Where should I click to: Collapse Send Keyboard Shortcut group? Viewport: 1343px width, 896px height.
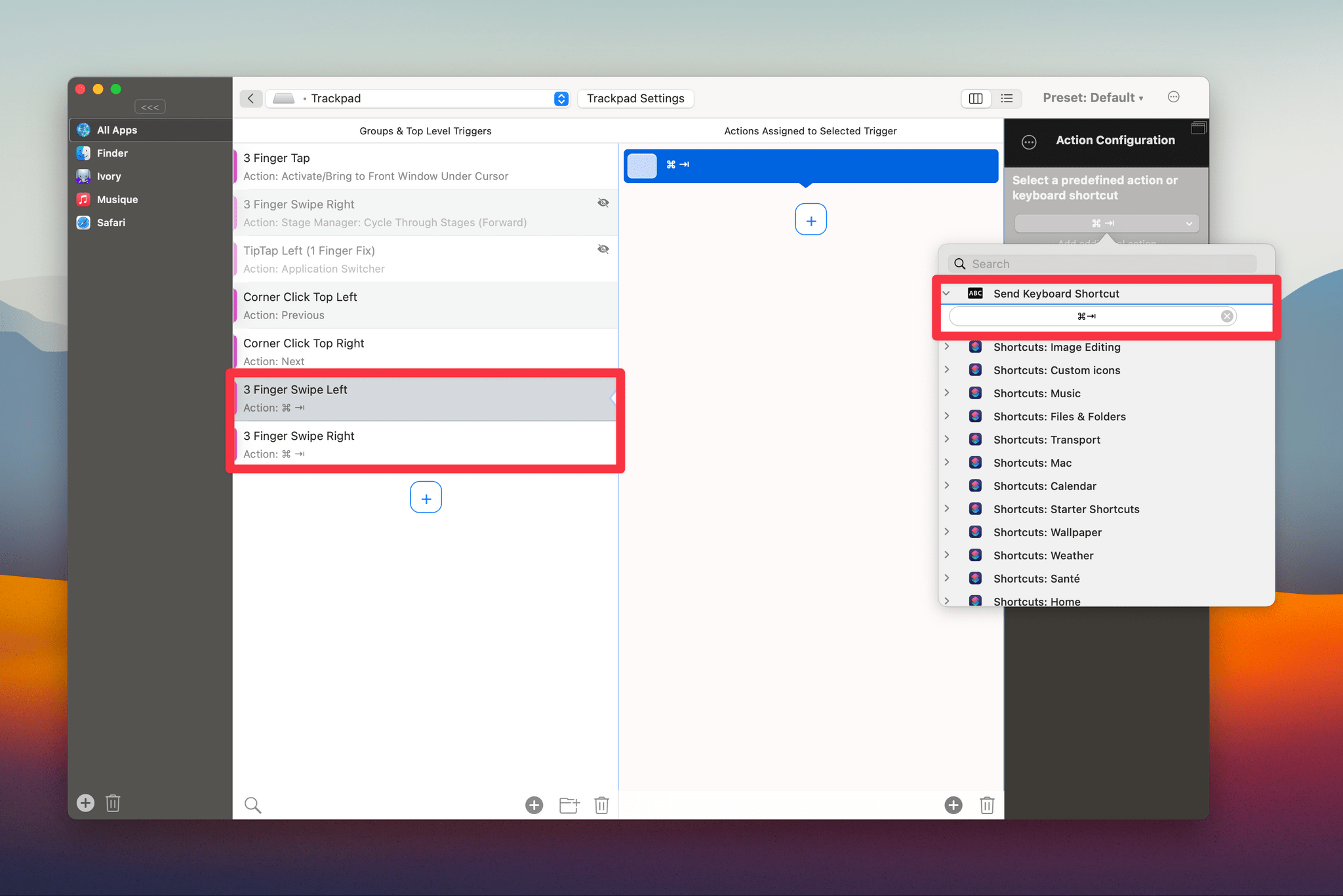[x=946, y=293]
